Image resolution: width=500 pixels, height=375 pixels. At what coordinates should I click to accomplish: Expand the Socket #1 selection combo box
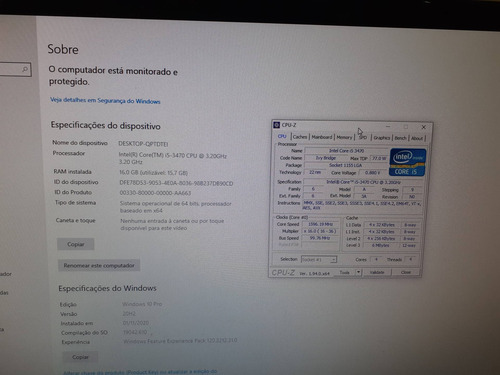[x=319, y=259]
